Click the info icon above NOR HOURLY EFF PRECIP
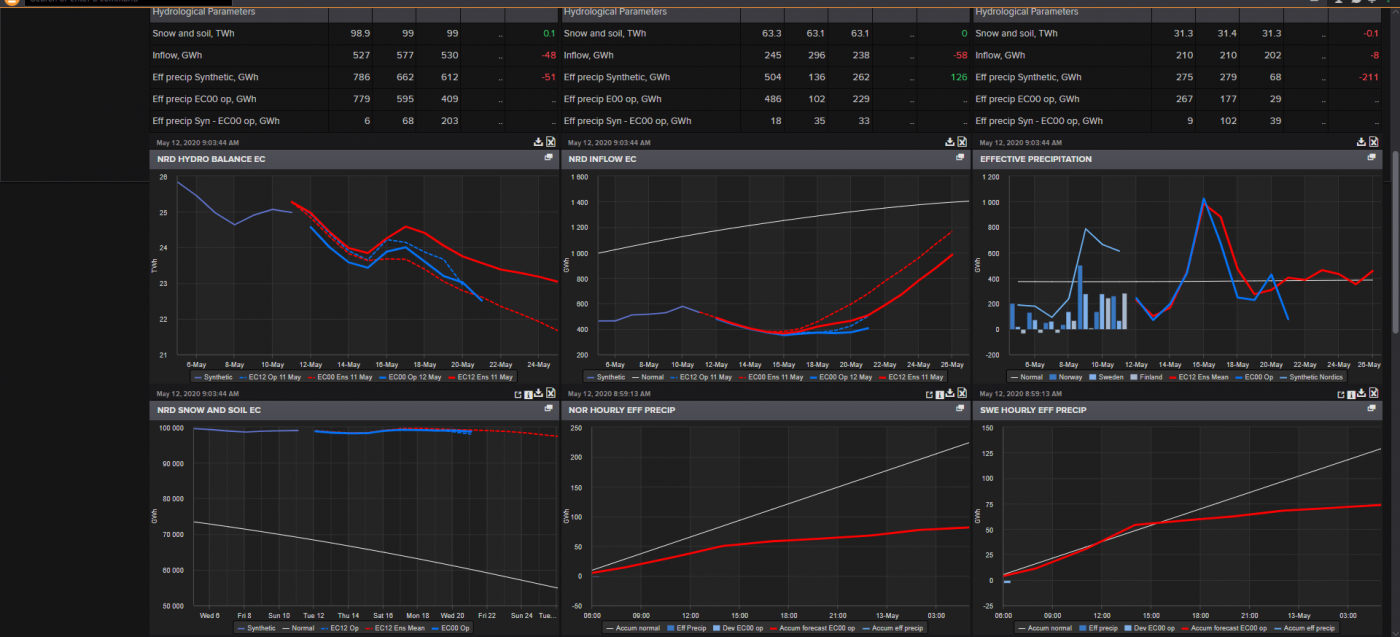 coord(939,394)
